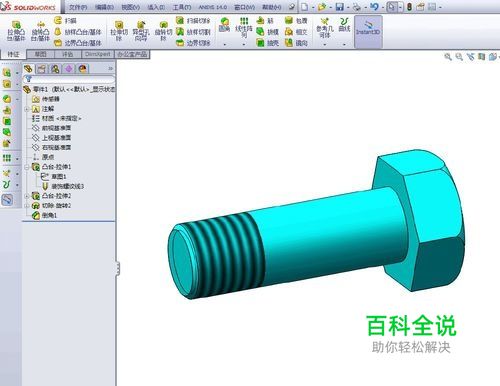Select the 拔模 draft tool
This screenshot has height=386, width=500.
pyautogui.click(x=267, y=32)
